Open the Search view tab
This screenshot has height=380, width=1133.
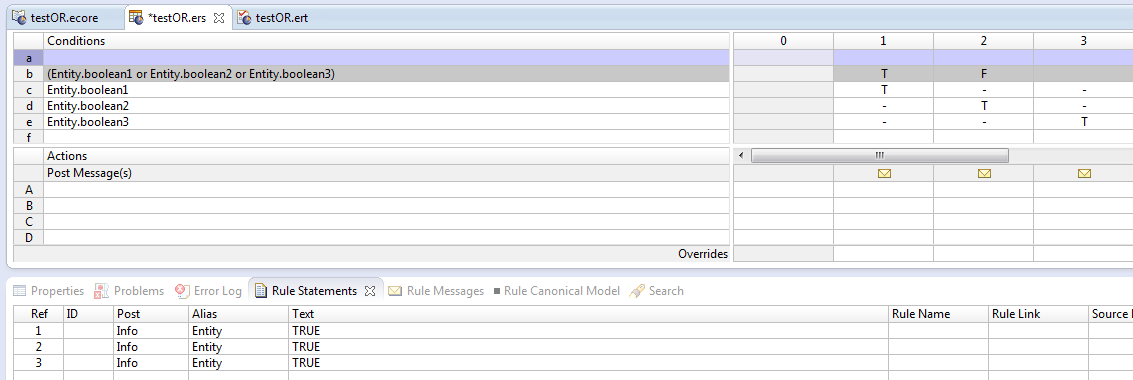(656, 290)
